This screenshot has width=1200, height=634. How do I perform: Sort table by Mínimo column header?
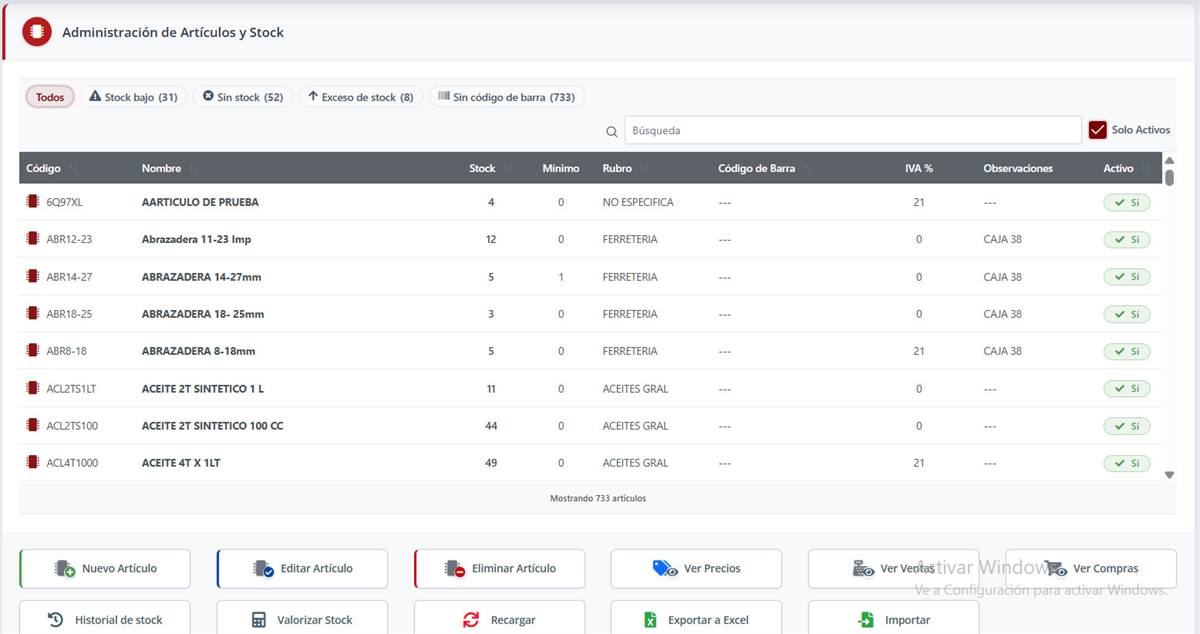pos(561,168)
